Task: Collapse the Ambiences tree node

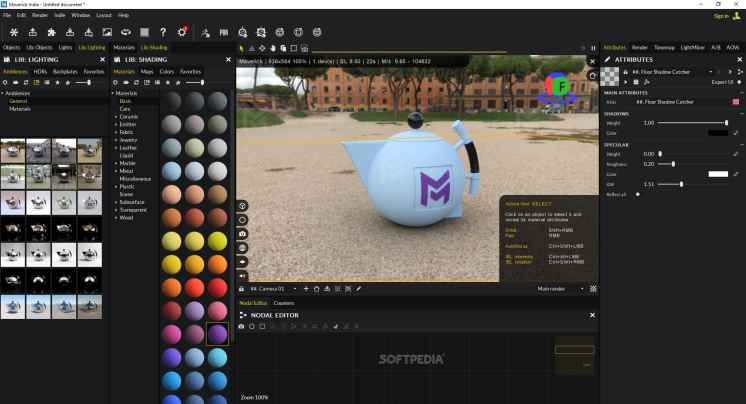Action: click(5, 94)
